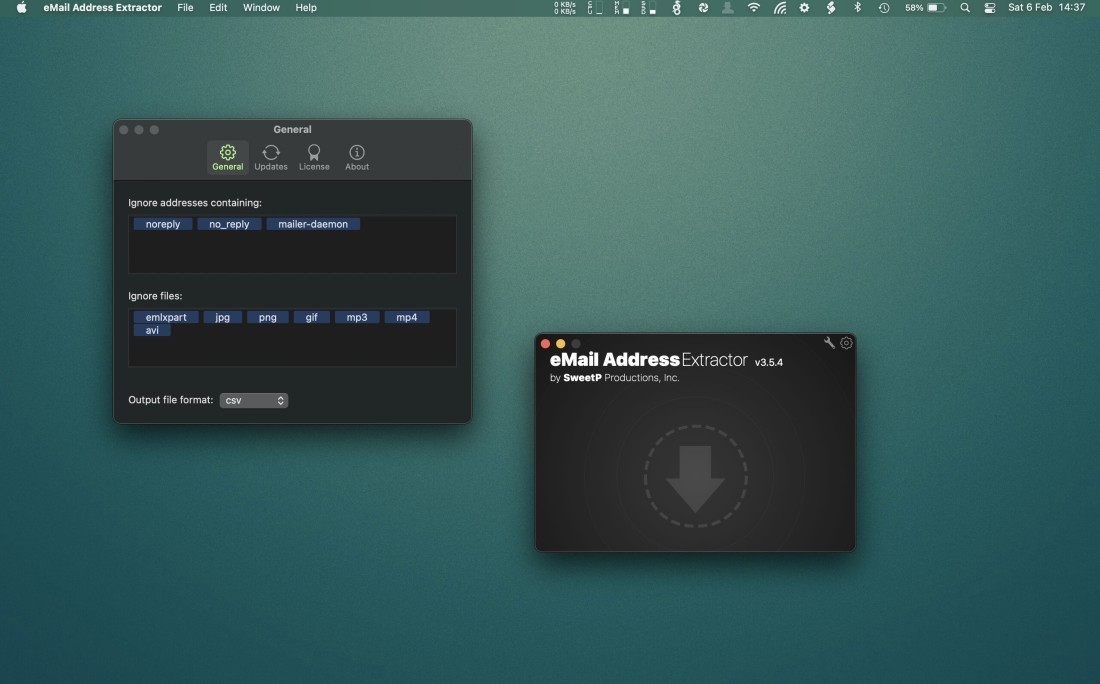Open settings via the gear icon on main window
Screen dimensions: 1100x684
(x=846, y=342)
